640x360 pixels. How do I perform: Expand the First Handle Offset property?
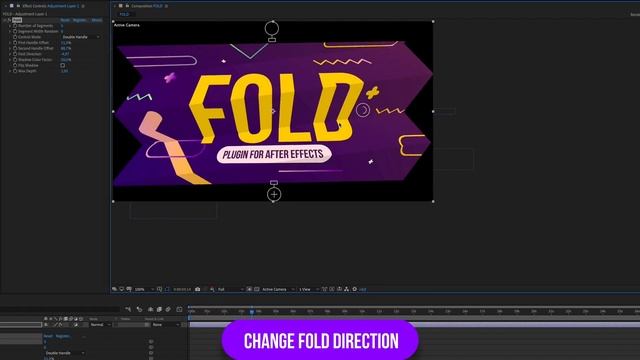tap(10, 43)
